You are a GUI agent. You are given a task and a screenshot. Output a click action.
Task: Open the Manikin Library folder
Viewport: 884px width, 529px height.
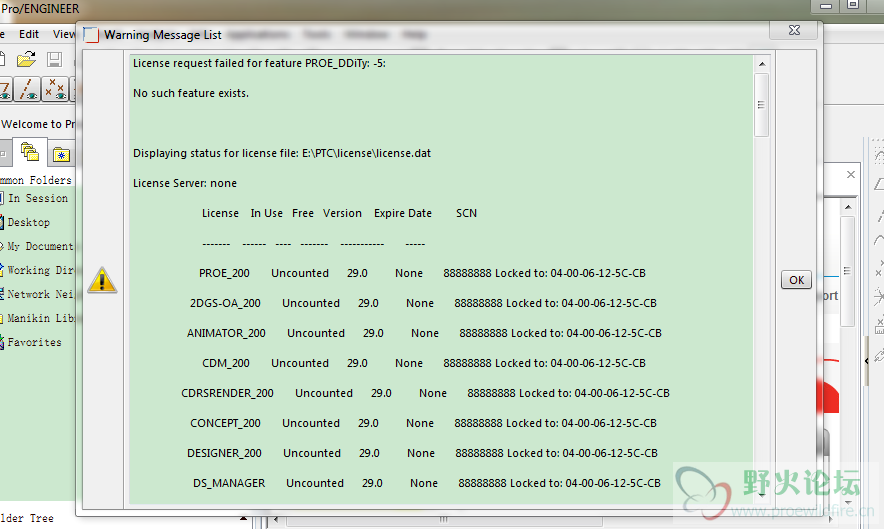click(x=39, y=318)
